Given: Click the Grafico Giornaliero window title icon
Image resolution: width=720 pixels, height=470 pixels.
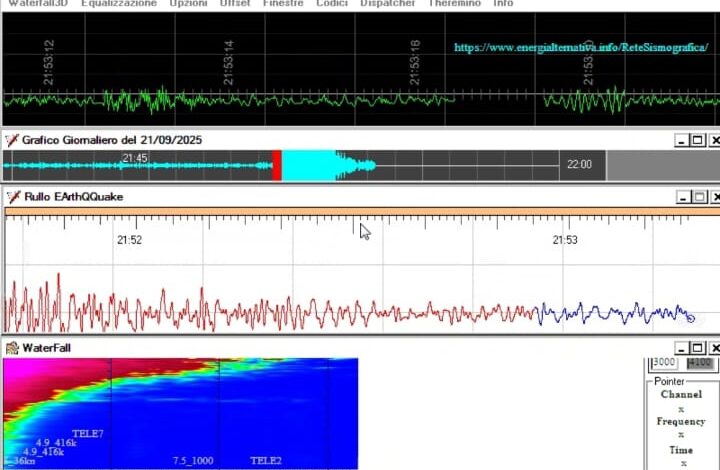Looking at the screenshot, I should click(12, 140).
